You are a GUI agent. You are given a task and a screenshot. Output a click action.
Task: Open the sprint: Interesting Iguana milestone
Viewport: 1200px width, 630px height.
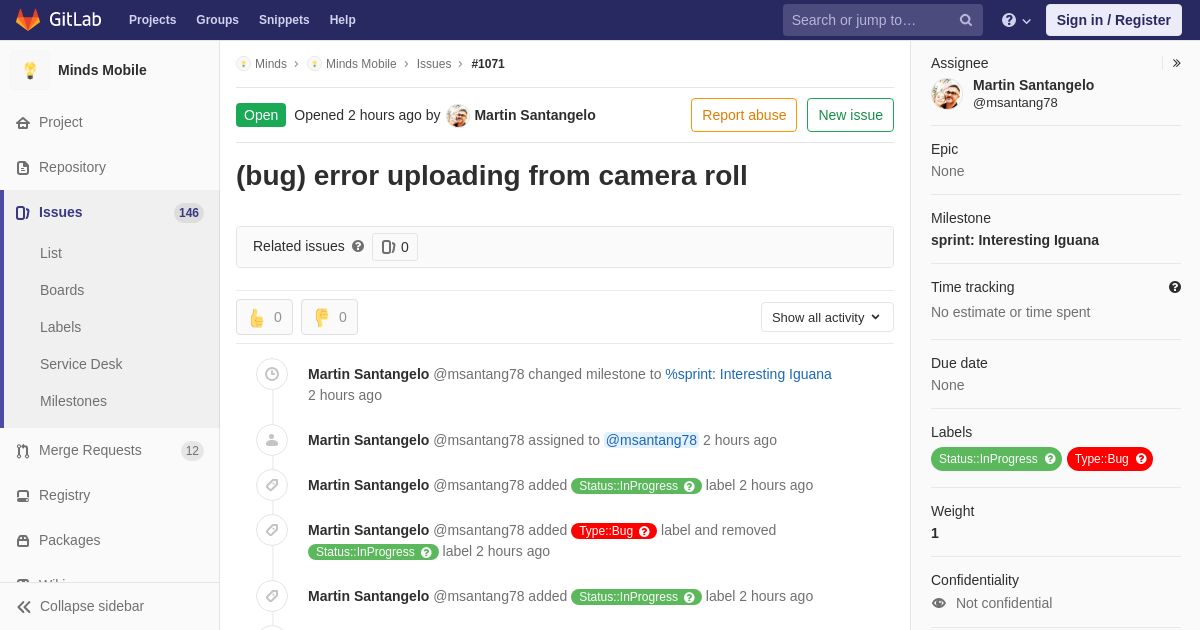point(1015,240)
